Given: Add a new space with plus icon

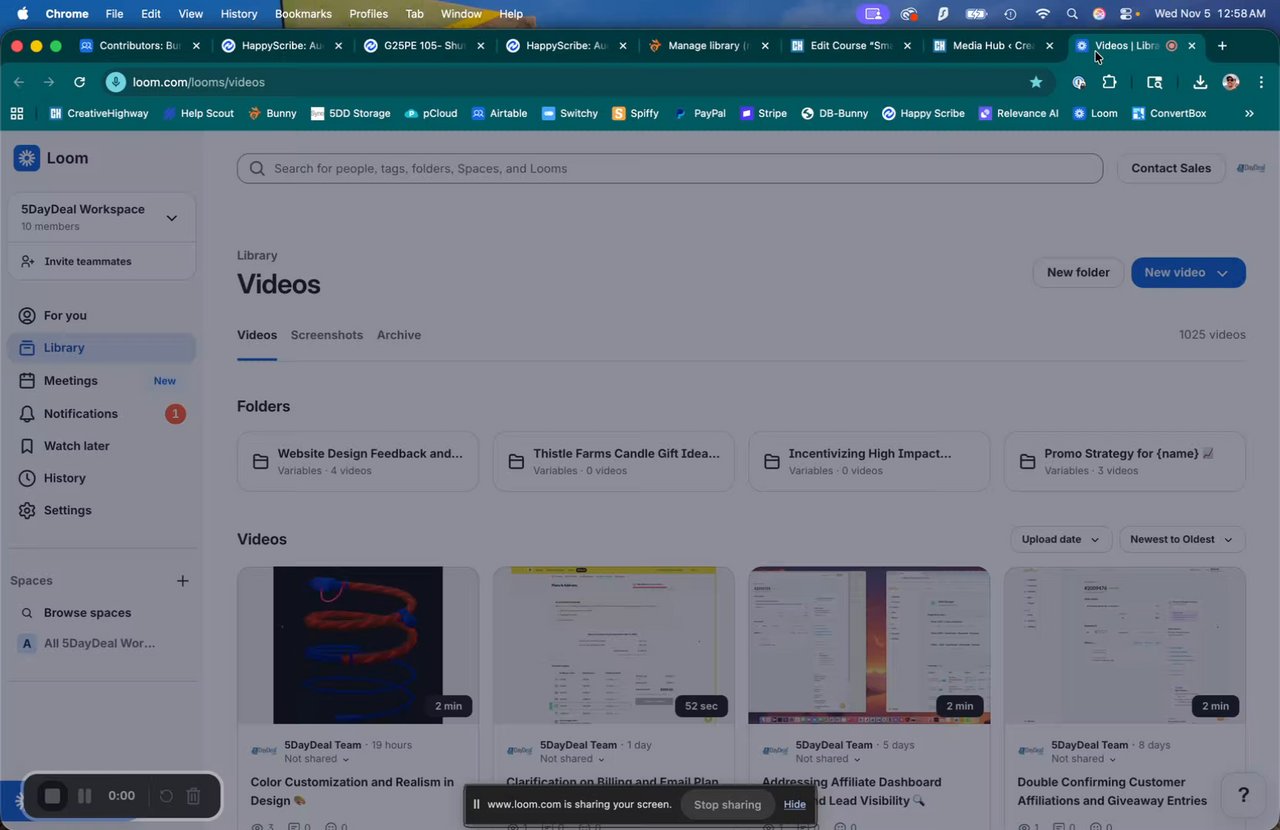Looking at the screenshot, I should click(x=182, y=580).
